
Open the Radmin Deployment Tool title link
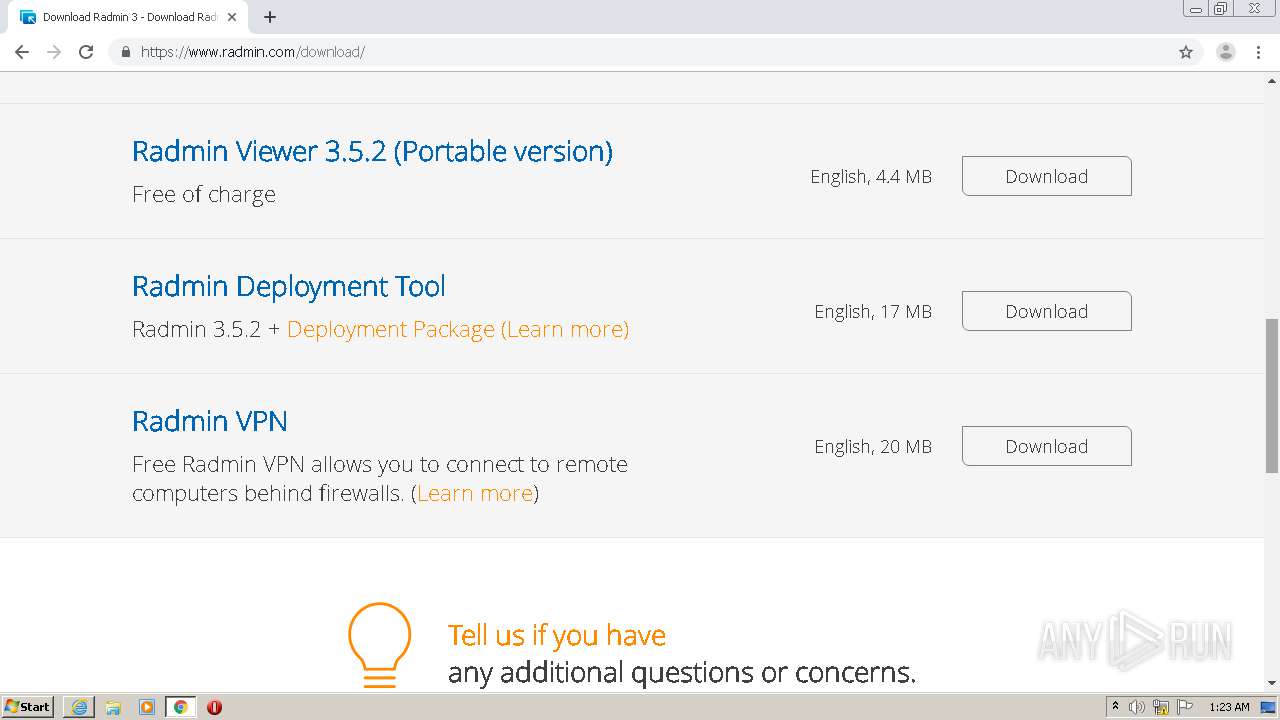[289, 286]
